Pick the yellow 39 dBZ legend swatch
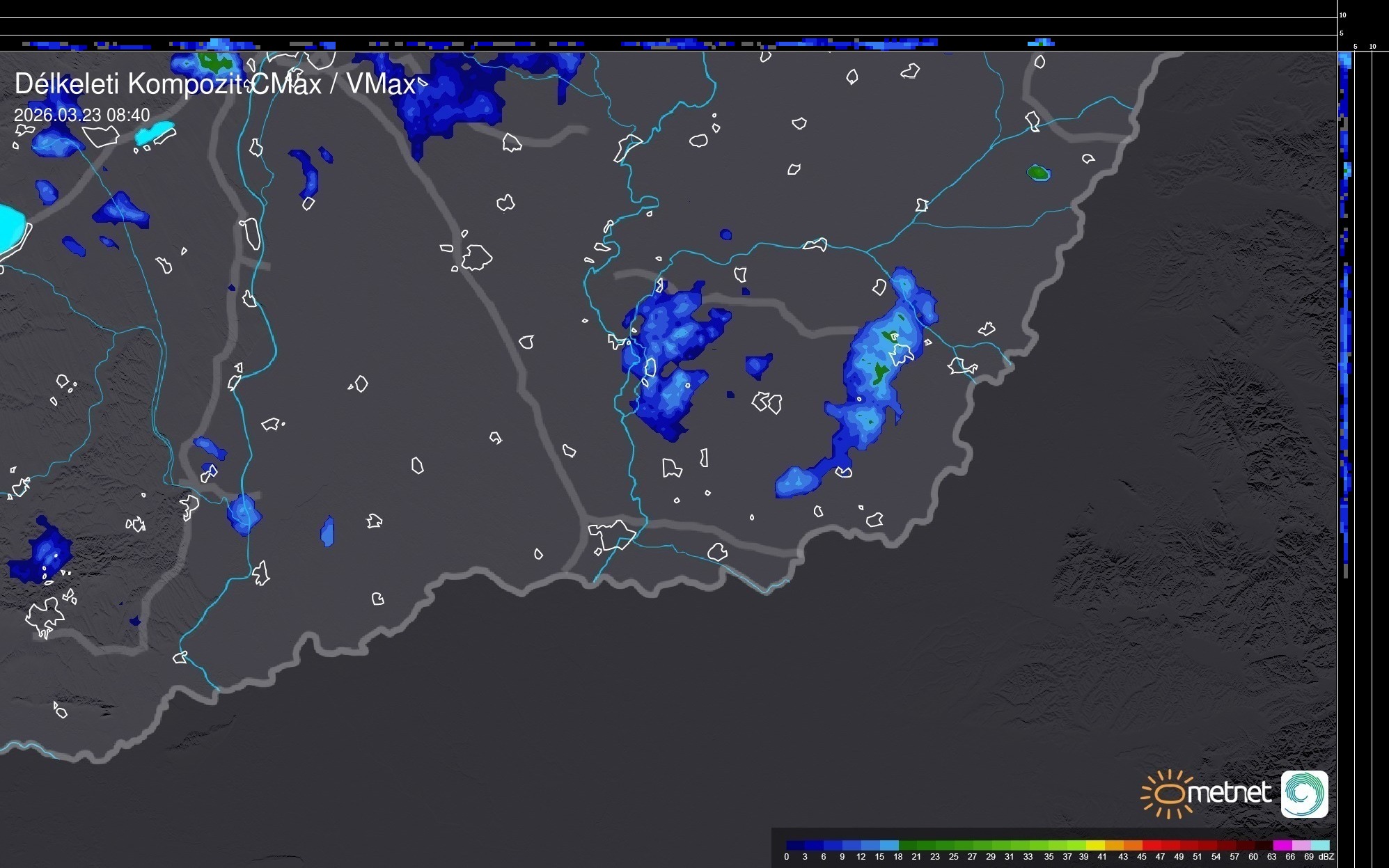The height and width of the screenshot is (868, 1389). [x=1094, y=845]
